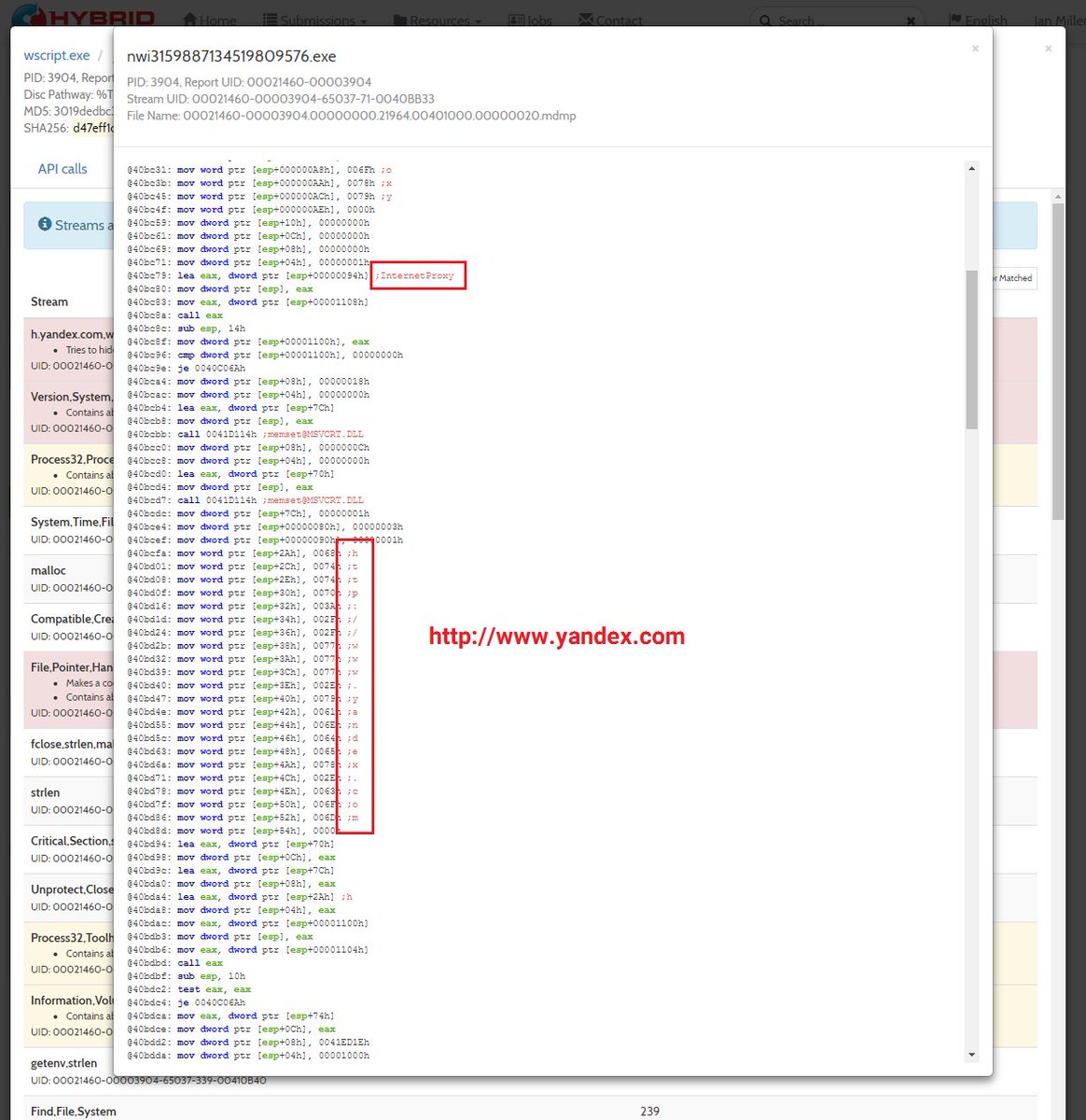Screen dimensions: 1086x1120
Task: Click the @40bd8d mov word line
Action: click(234, 831)
